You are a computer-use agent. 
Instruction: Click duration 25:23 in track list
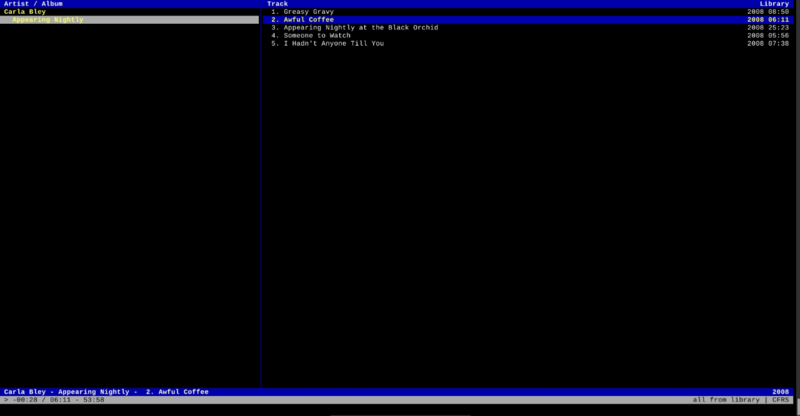[x=779, y=28]
